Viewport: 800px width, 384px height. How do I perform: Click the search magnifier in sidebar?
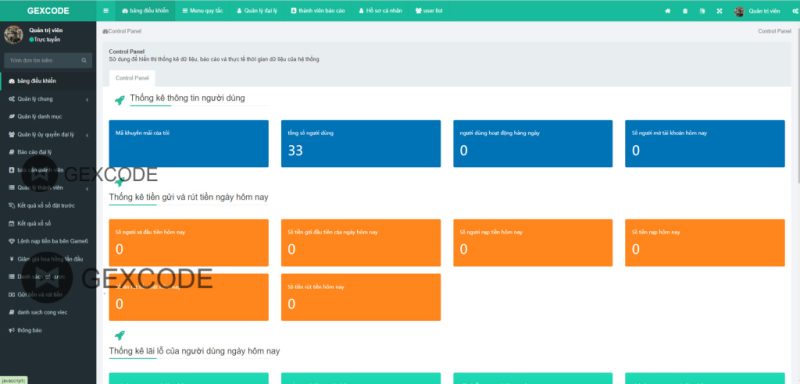point(84,60)
